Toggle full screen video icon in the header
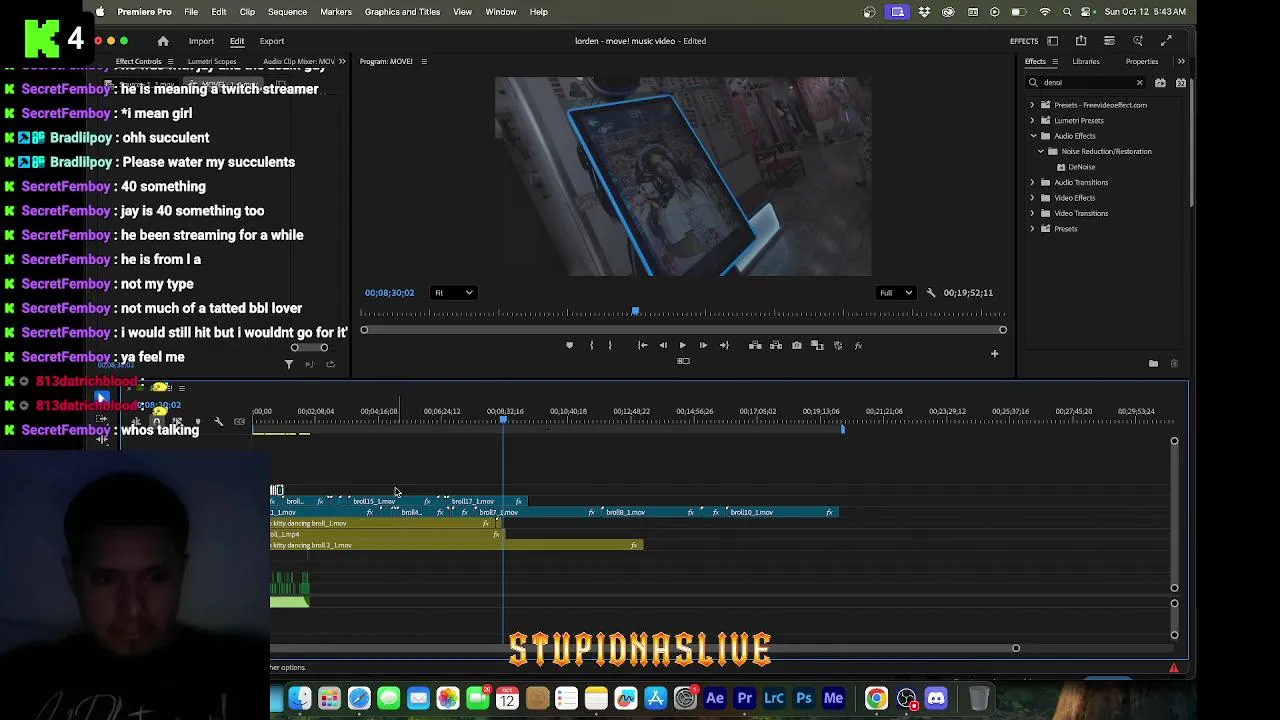The image size is (1280, 720). 1166,41
